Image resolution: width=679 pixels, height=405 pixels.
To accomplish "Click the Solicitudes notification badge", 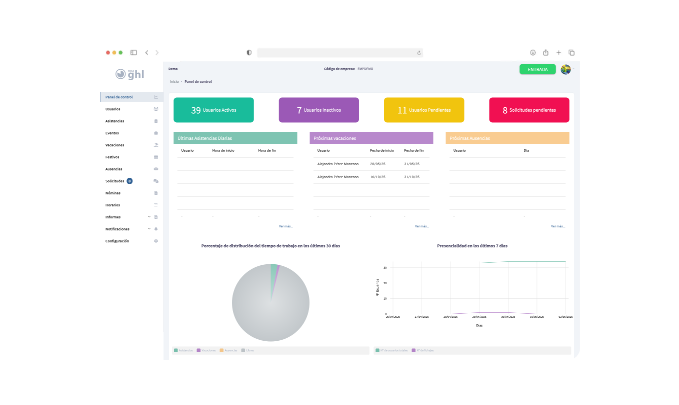I will pos(130,181).
